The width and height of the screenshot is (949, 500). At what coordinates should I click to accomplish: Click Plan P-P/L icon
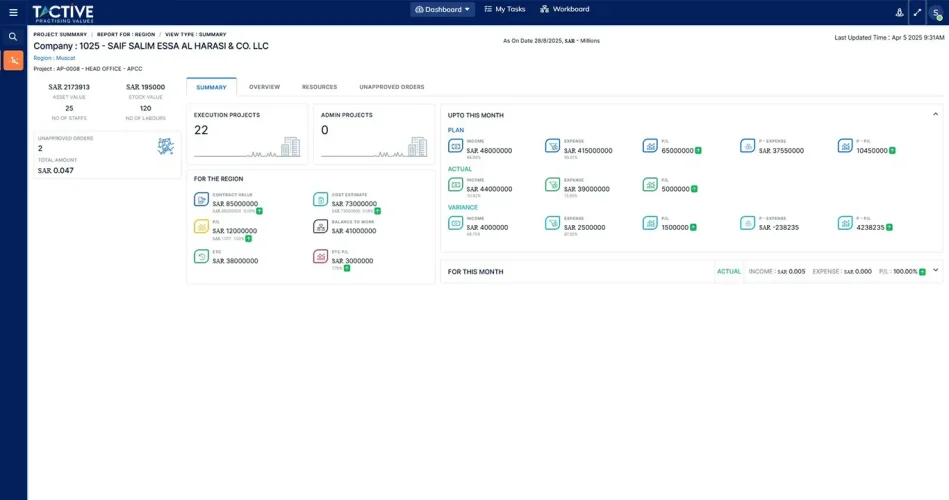(846, 146)
